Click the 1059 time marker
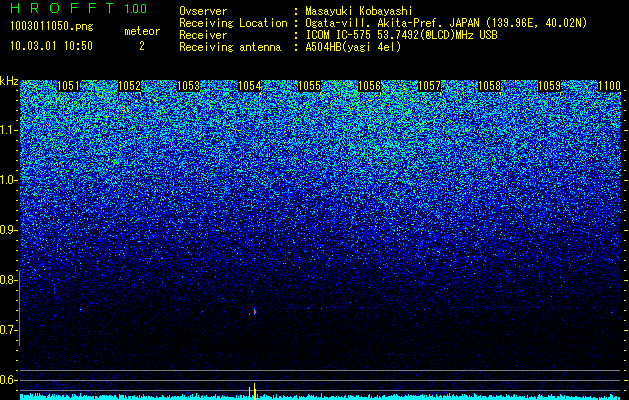The image size is (629, 400). click(549, 86)
